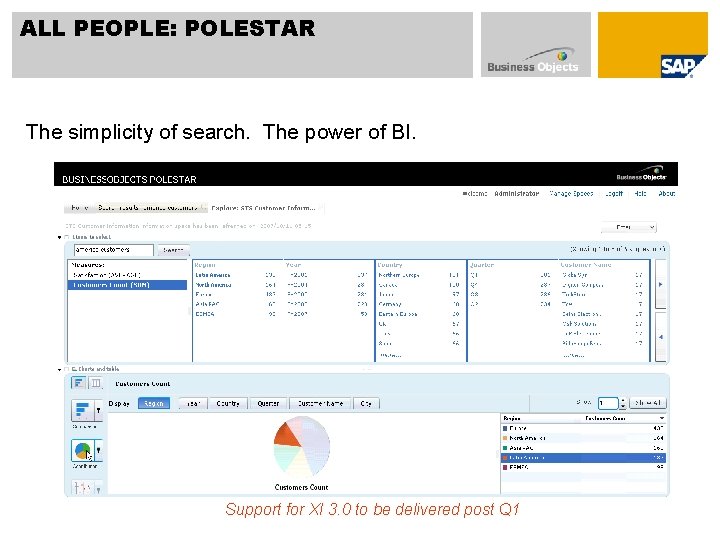This screenshot has height=540, width=720.
Task: Click into the search text field
Action: point(113,250)
